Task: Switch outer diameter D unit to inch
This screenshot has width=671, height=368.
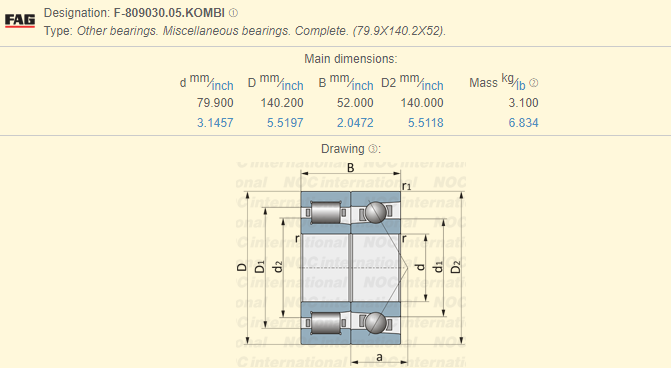Action: (293, 86)
